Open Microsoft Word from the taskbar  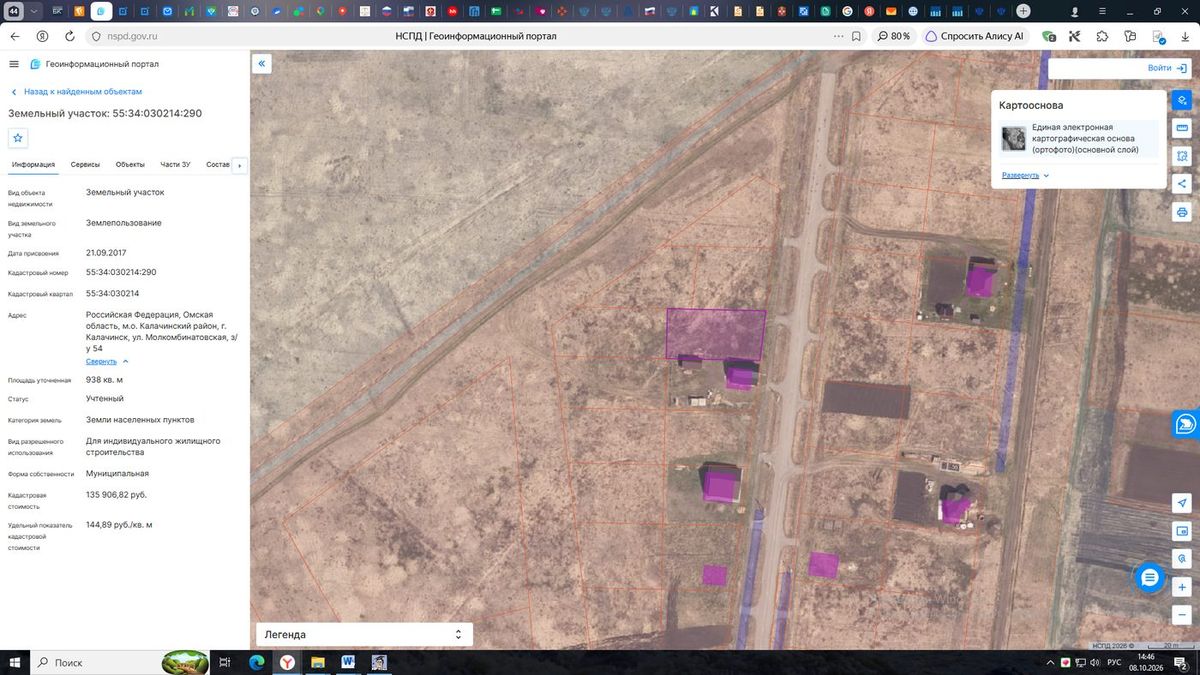pos(348,662)
